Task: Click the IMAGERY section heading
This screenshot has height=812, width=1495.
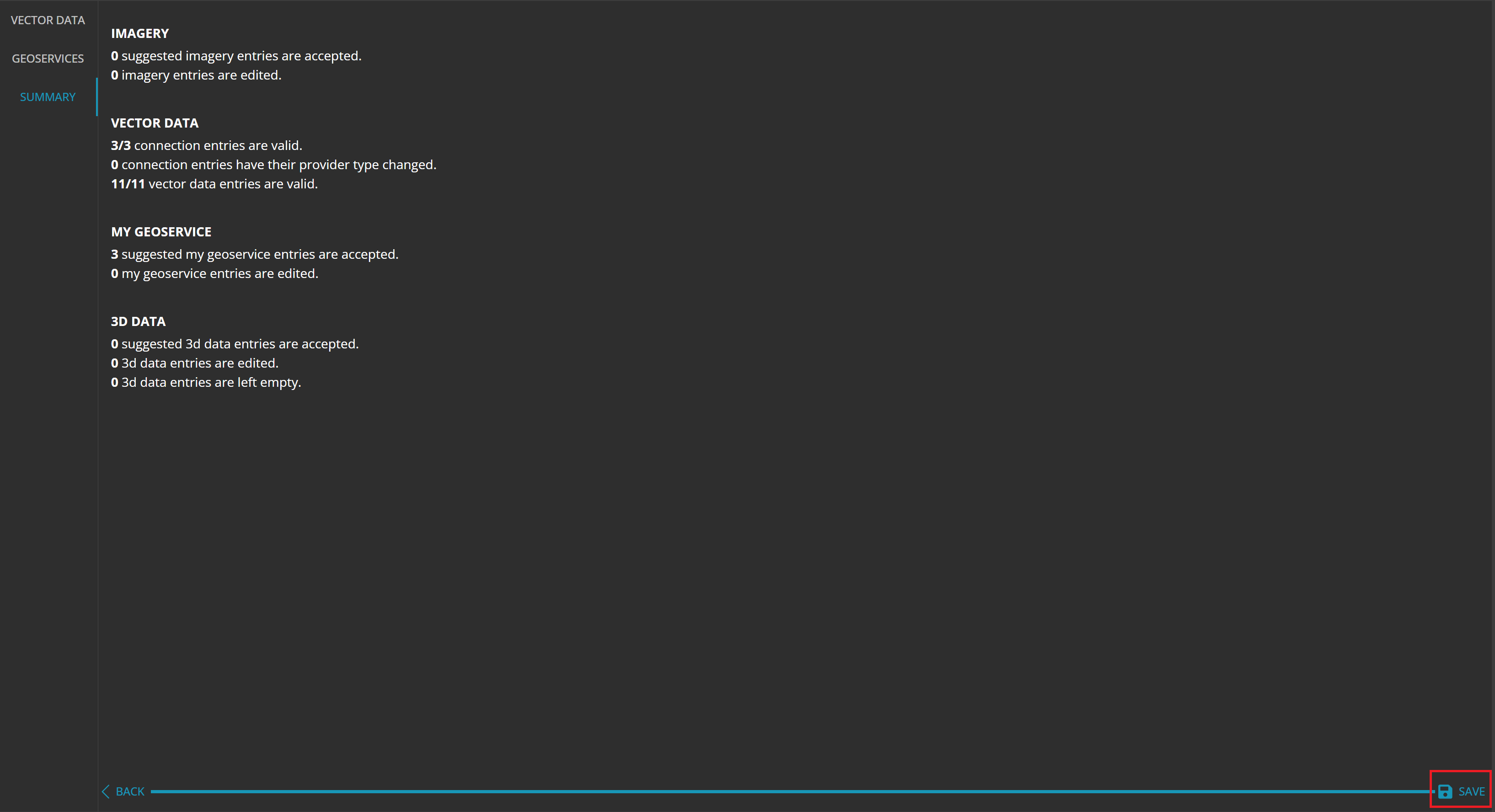Action: coord(140,33)
